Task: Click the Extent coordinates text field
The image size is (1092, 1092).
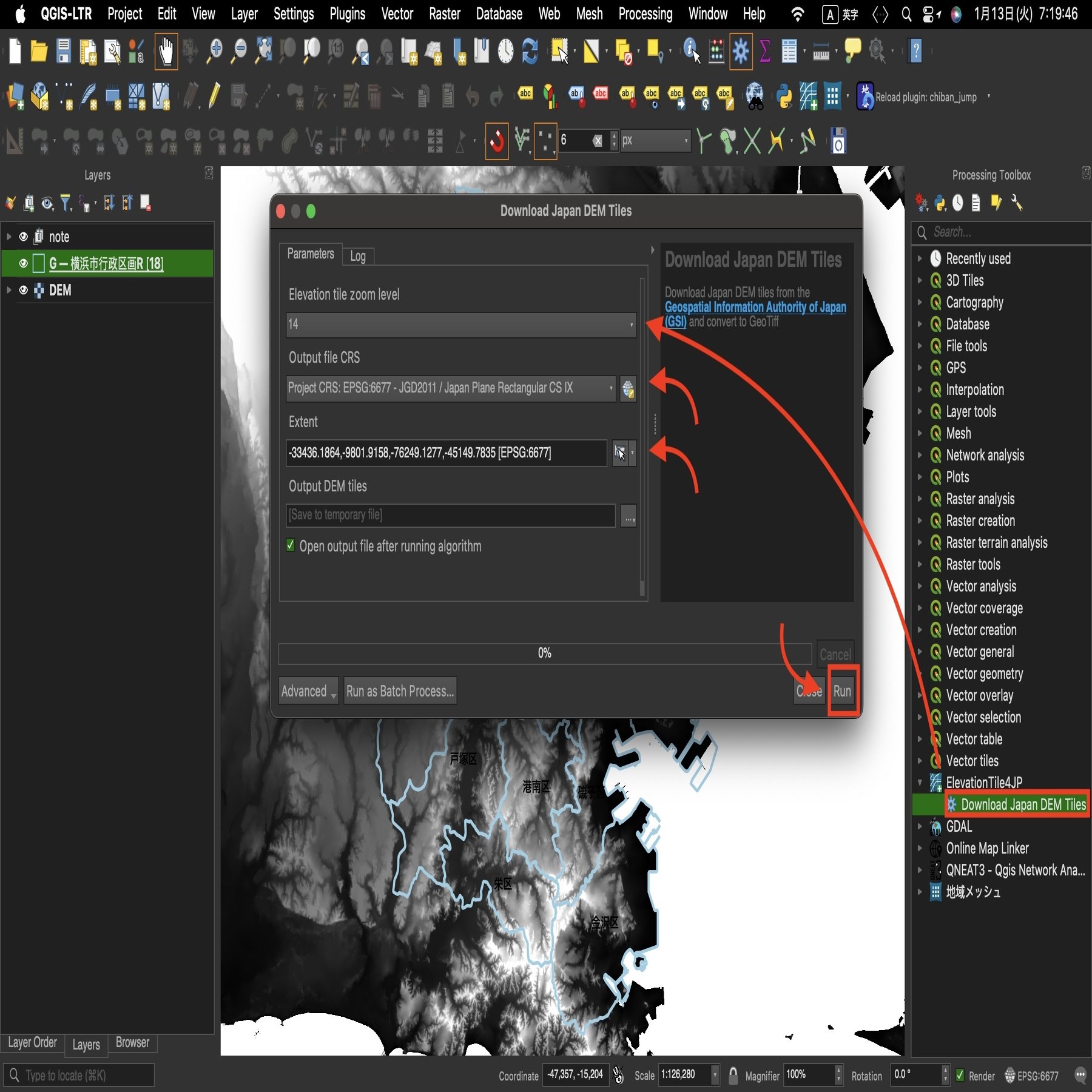Action: tap(446, 453)
